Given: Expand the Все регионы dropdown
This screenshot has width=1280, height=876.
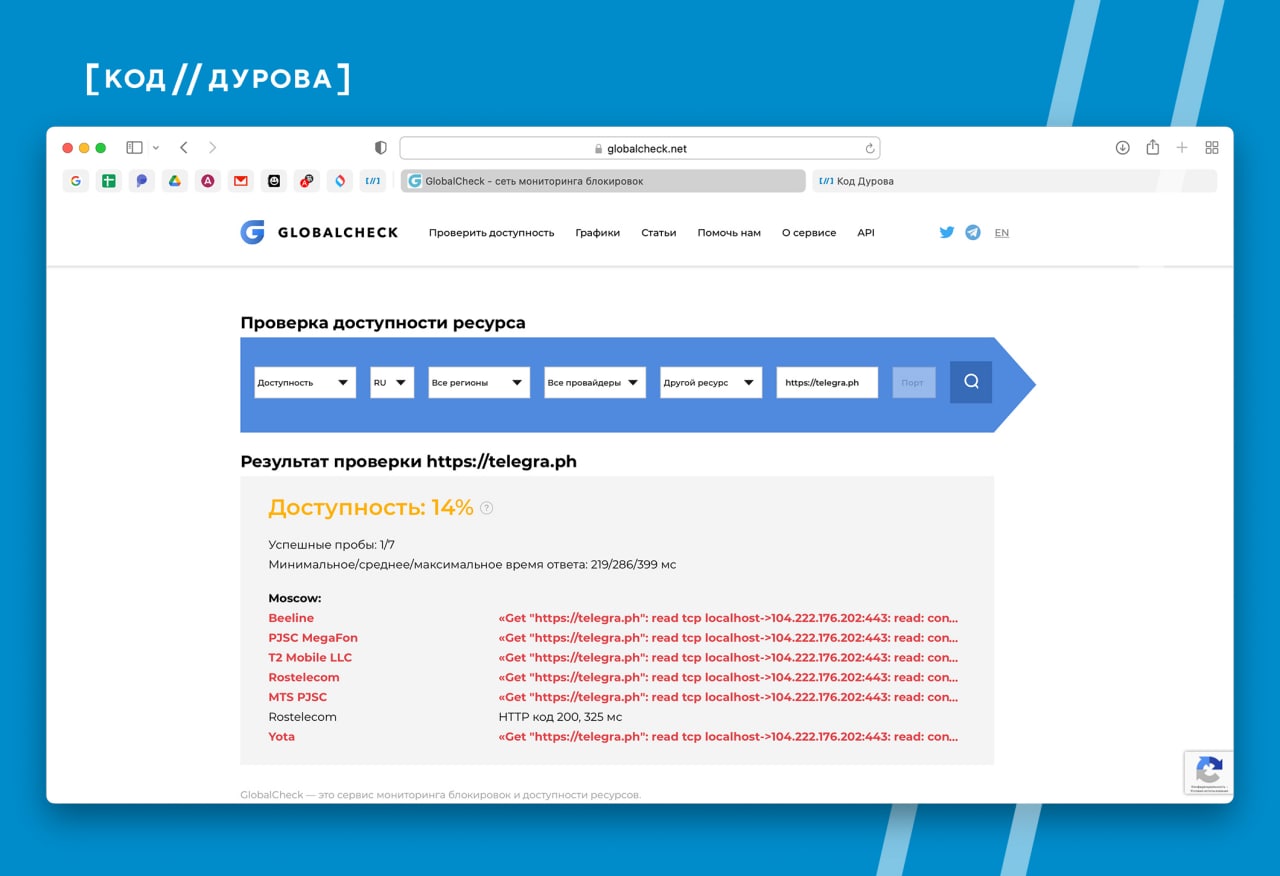Looking at the screenshot, I should point(479,382).
